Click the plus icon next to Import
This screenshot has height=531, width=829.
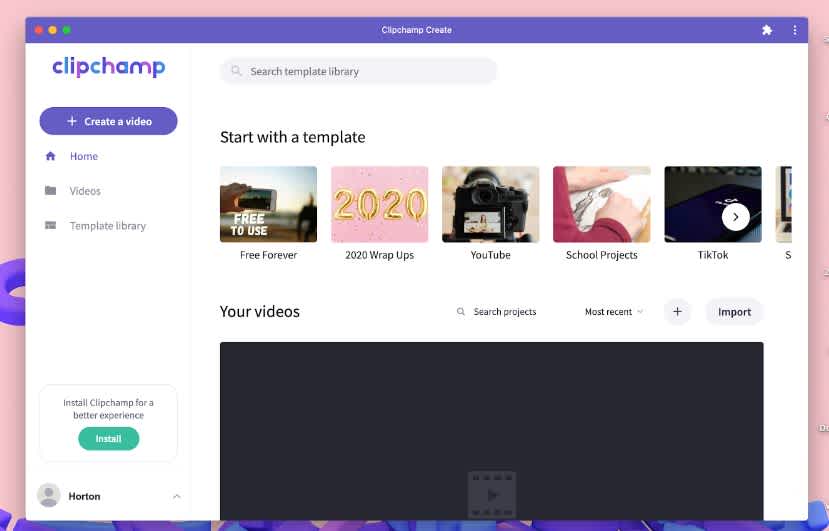677,312
